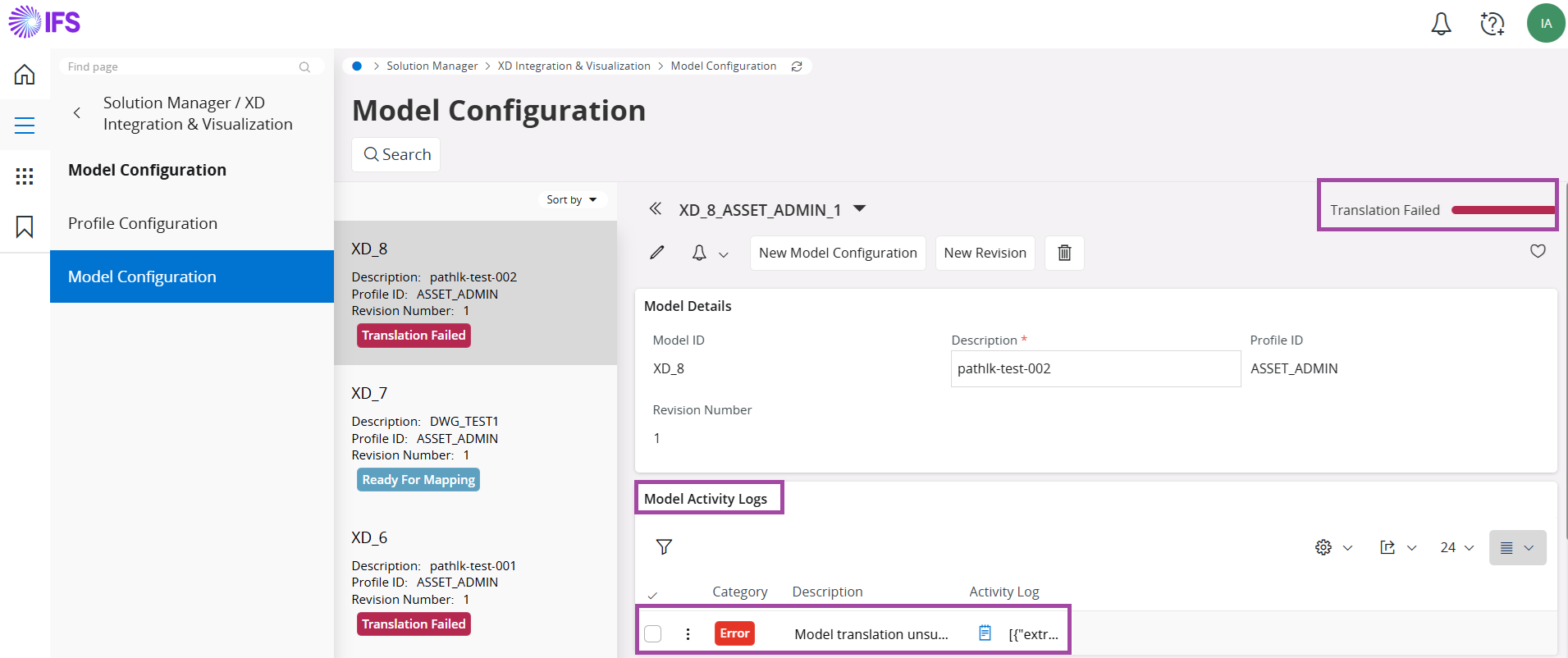1568x658 pixels.
Task: Click the New Revision button
Action: 985,253
